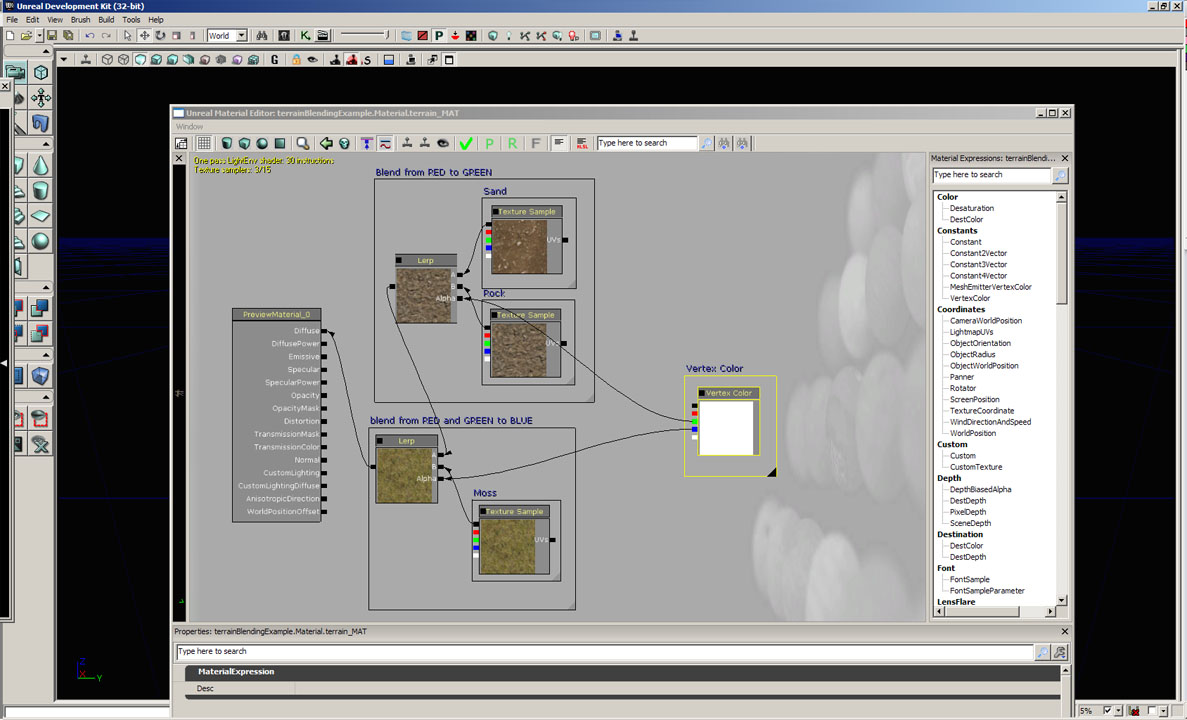Select the sphere preview primitive icon
The width and height of the screenshot is (1187, 720).
(x=262, y=144)
